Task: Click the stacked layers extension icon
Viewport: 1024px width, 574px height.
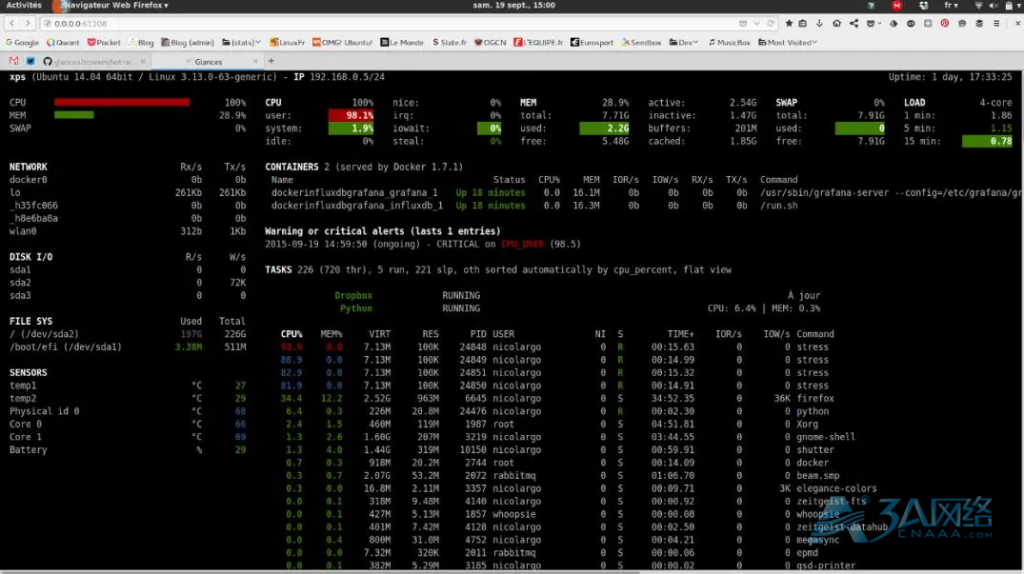Action: tap(979, 24)
